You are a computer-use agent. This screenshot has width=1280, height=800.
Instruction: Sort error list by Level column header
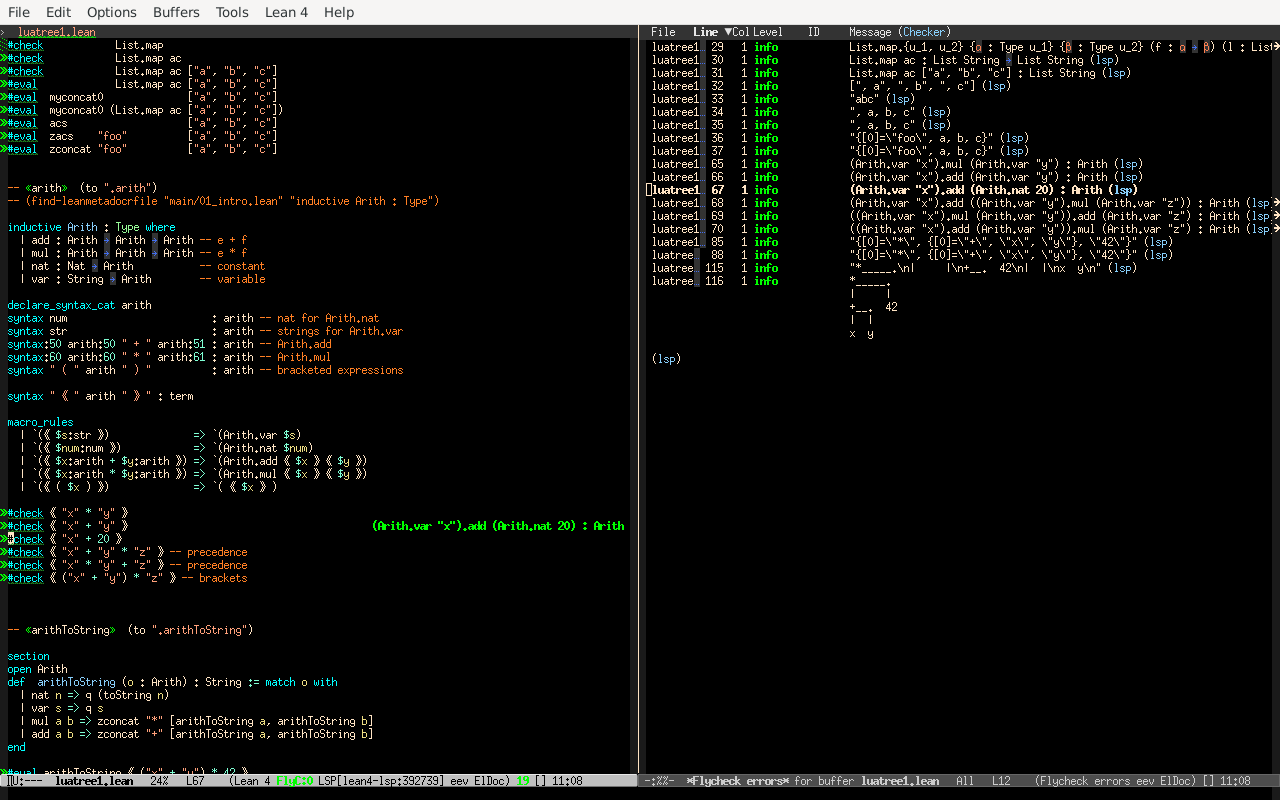768,32
